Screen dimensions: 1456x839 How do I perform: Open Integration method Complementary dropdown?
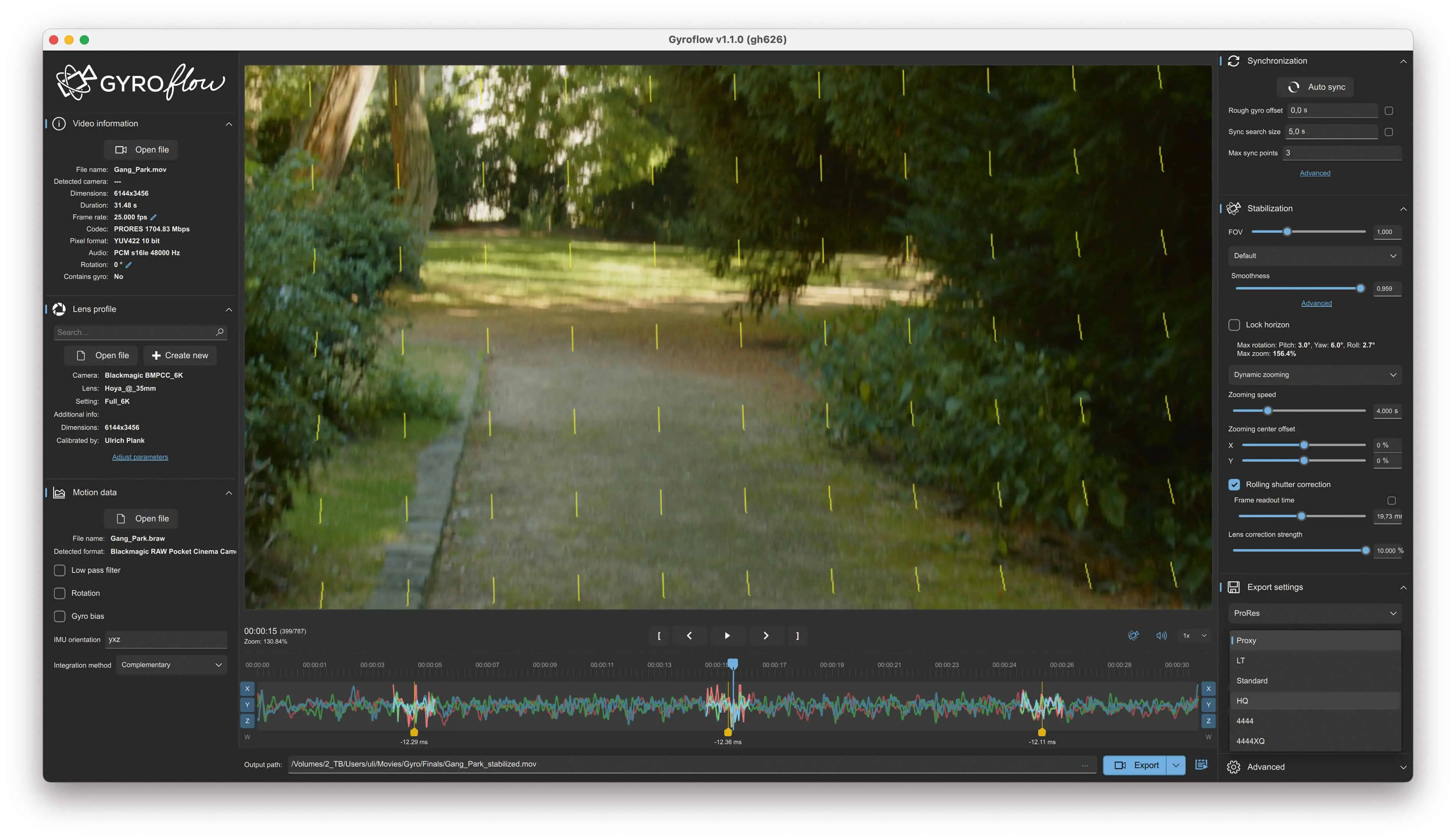(x=171, y=665)
